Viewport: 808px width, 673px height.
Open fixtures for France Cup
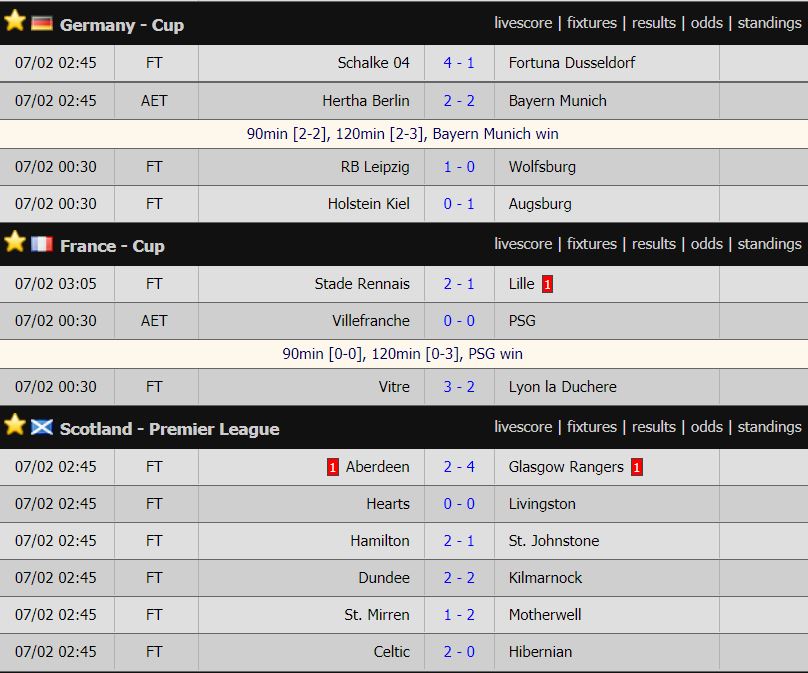pos(592,244)
